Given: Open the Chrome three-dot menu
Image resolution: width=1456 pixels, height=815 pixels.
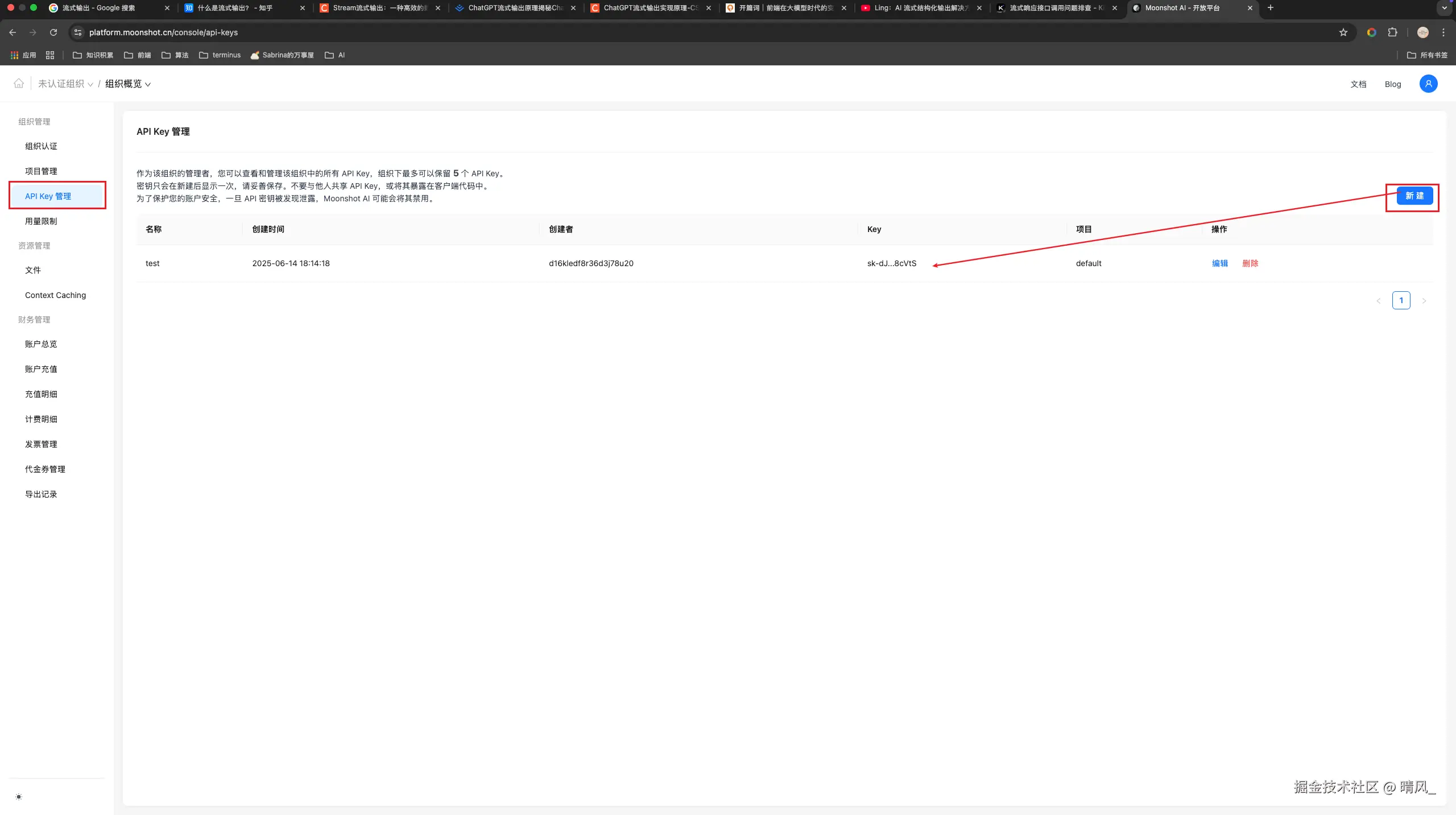Looking at the screenshot, I should pos(1443,32).
